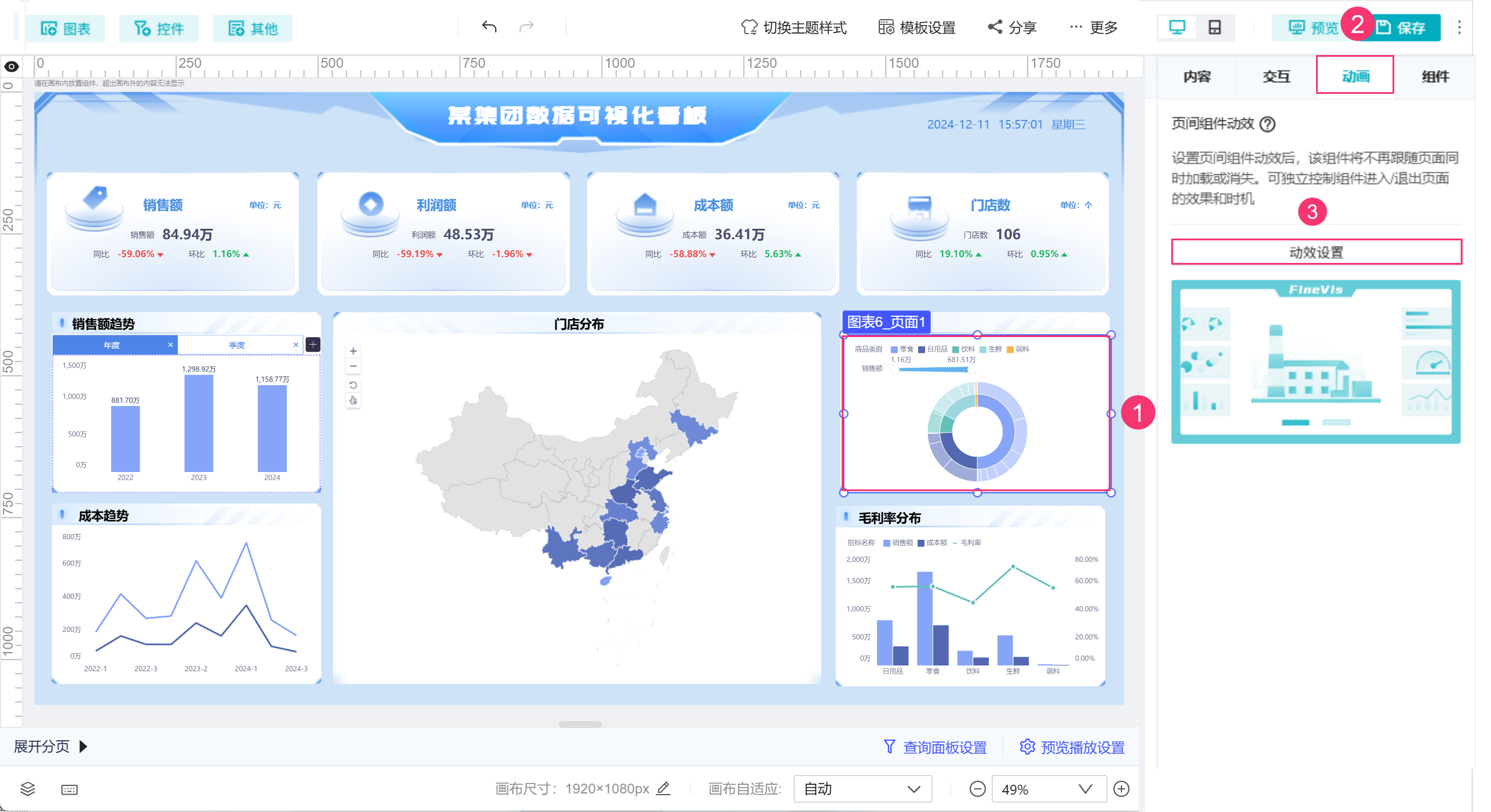Select the 图表6_页面1 component label
Viewport: 1491px width, 812px height.
click(x=886, y=322)
